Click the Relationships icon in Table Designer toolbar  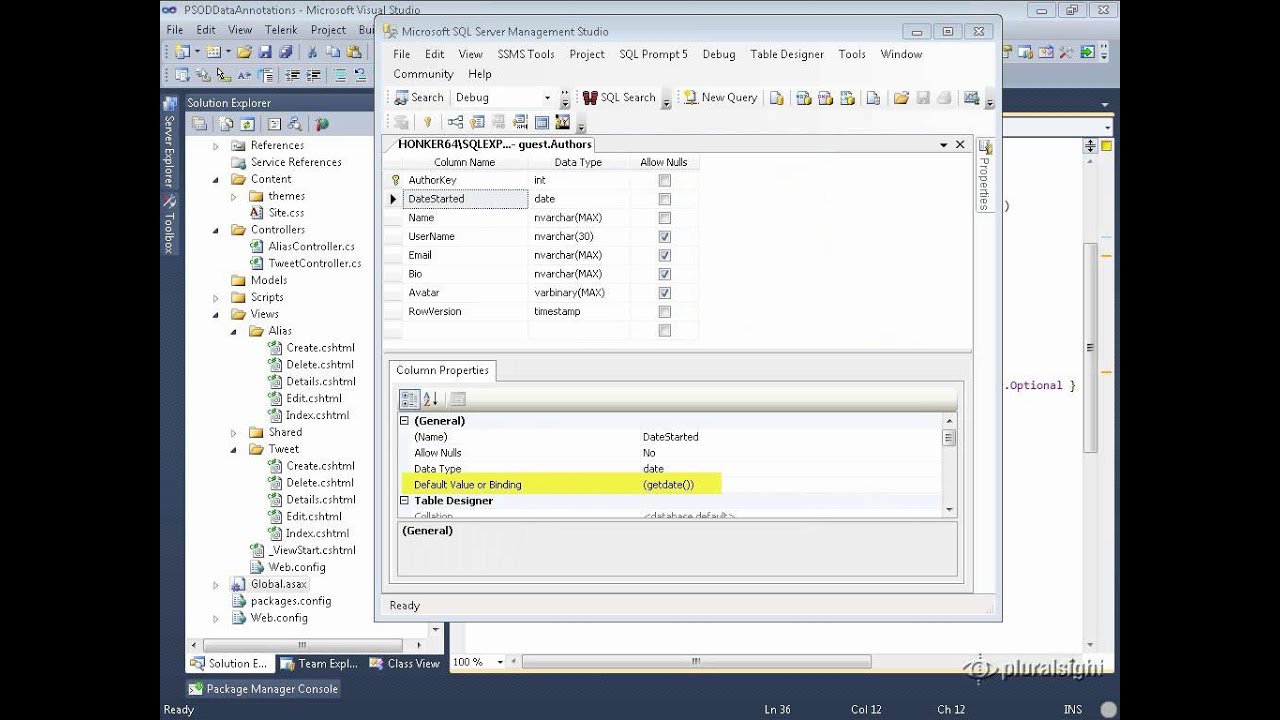[455, 123]
